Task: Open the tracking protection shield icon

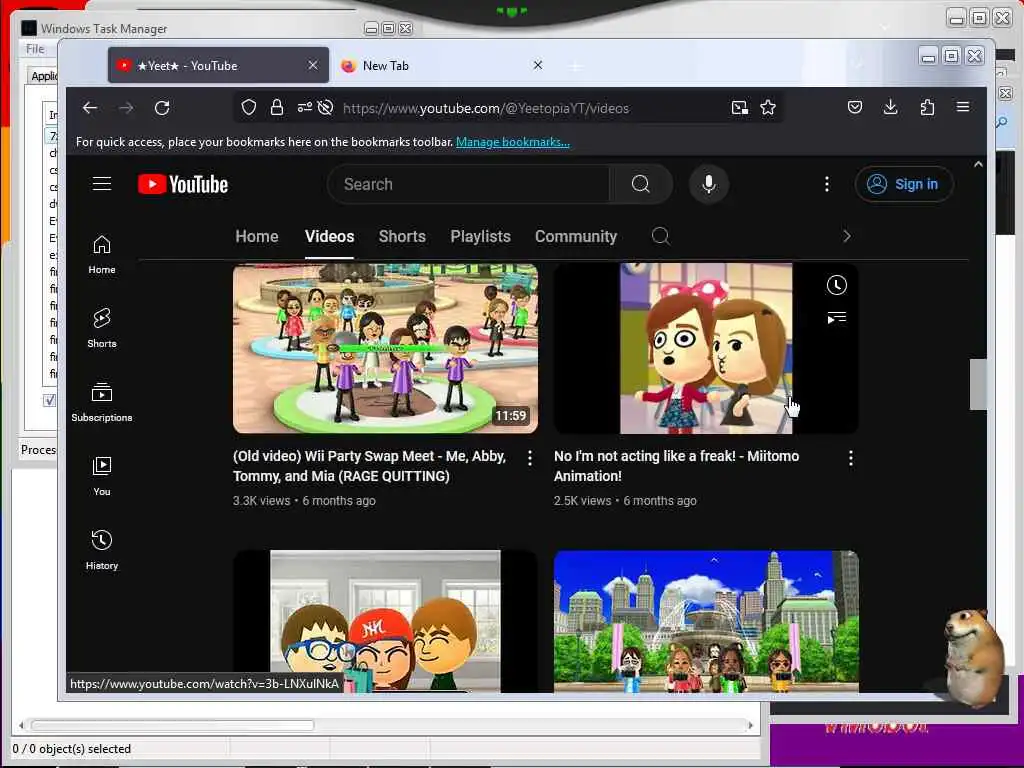Action: point(249,108)
